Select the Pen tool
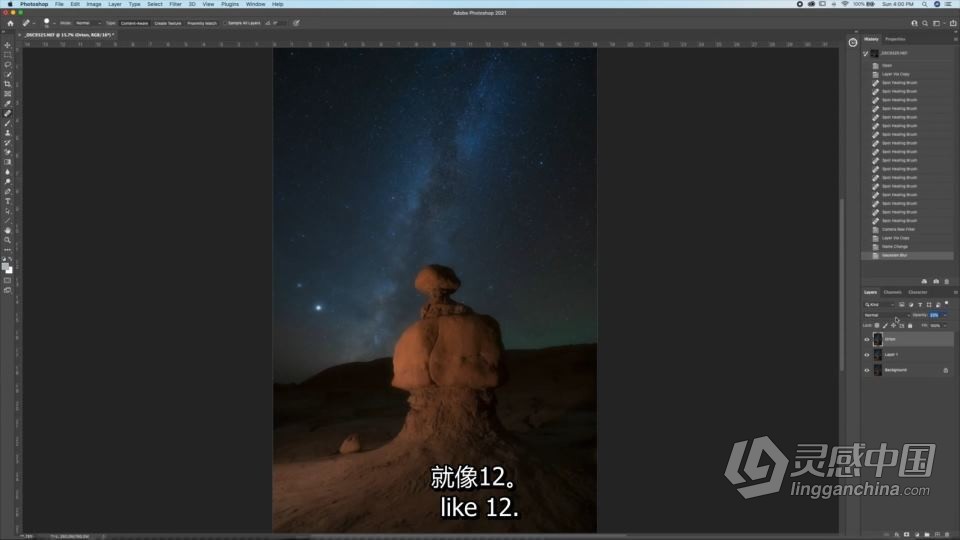The width and height of the screenshot is (960, 540). pyautogui.click(x=7, y=192)
